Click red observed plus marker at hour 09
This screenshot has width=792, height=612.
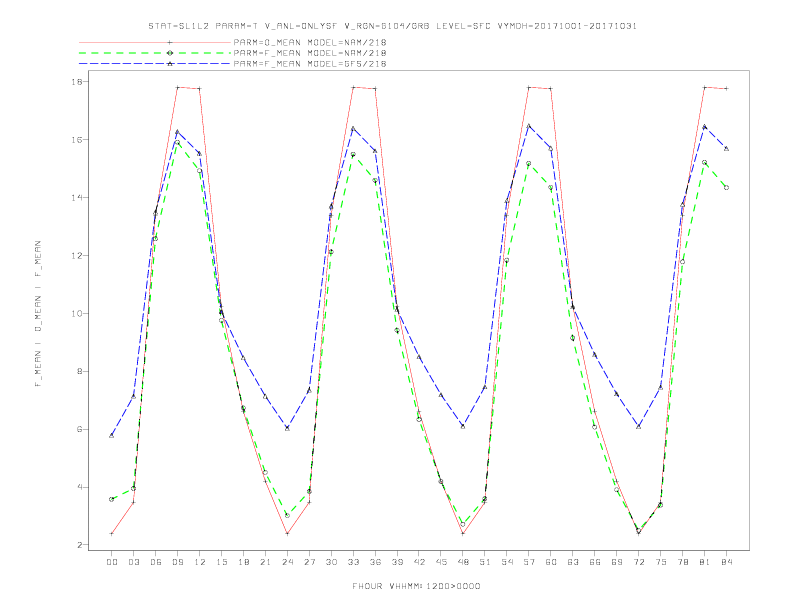coord(177,87)
